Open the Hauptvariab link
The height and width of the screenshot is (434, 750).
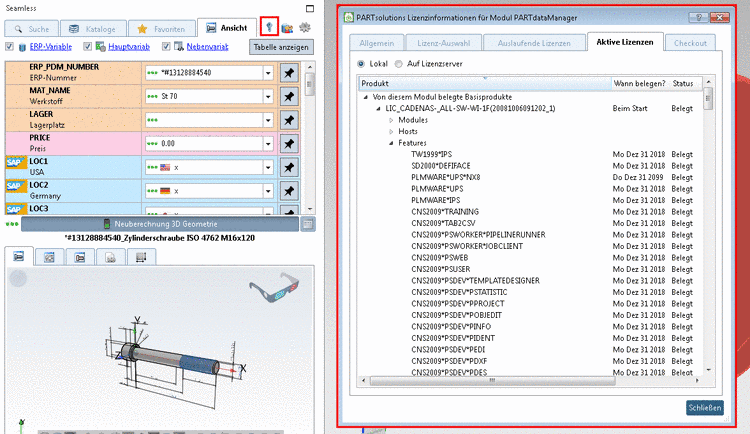[x=129, y=46]
